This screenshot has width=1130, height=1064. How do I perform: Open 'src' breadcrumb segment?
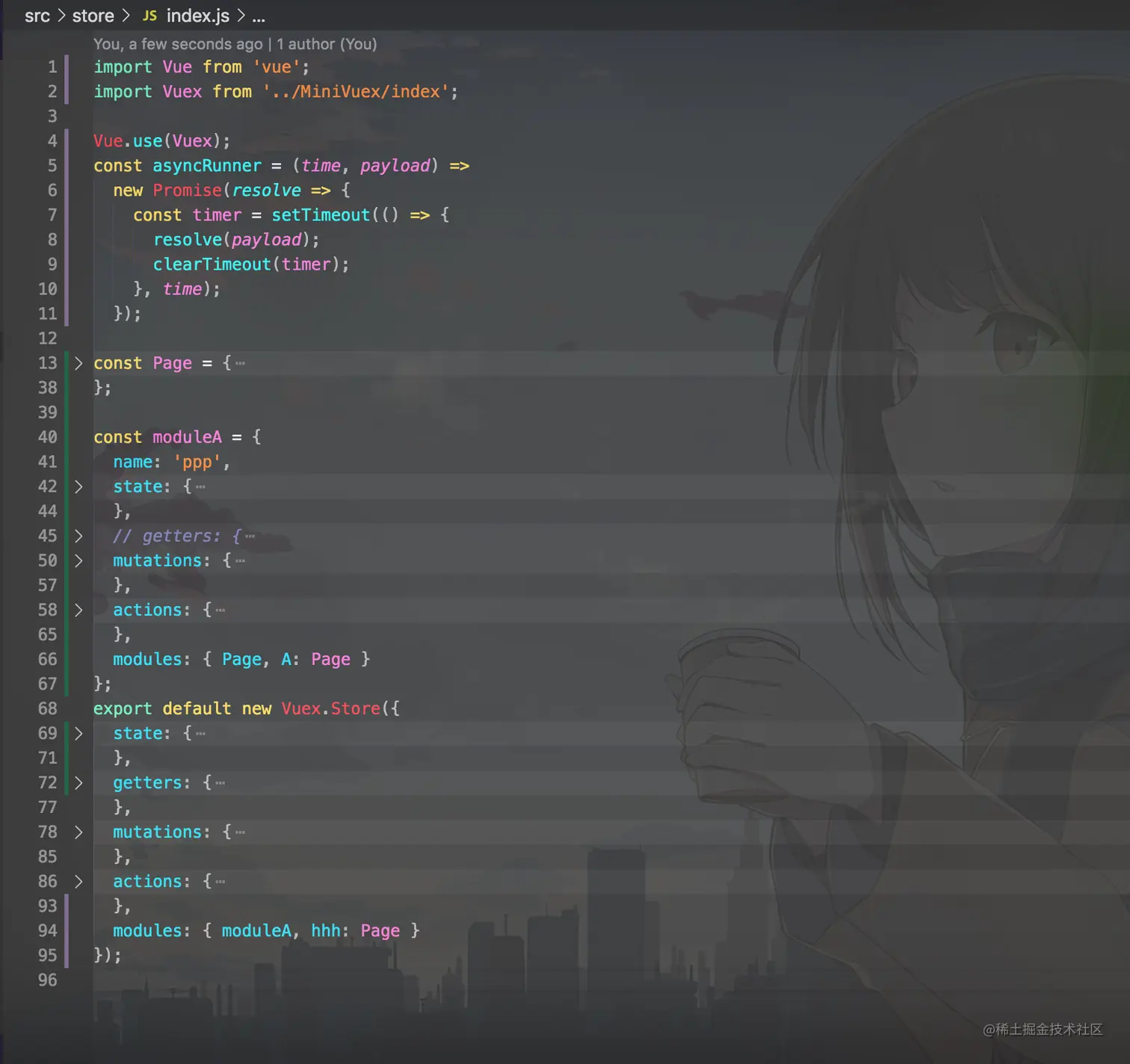pos(37,16)
